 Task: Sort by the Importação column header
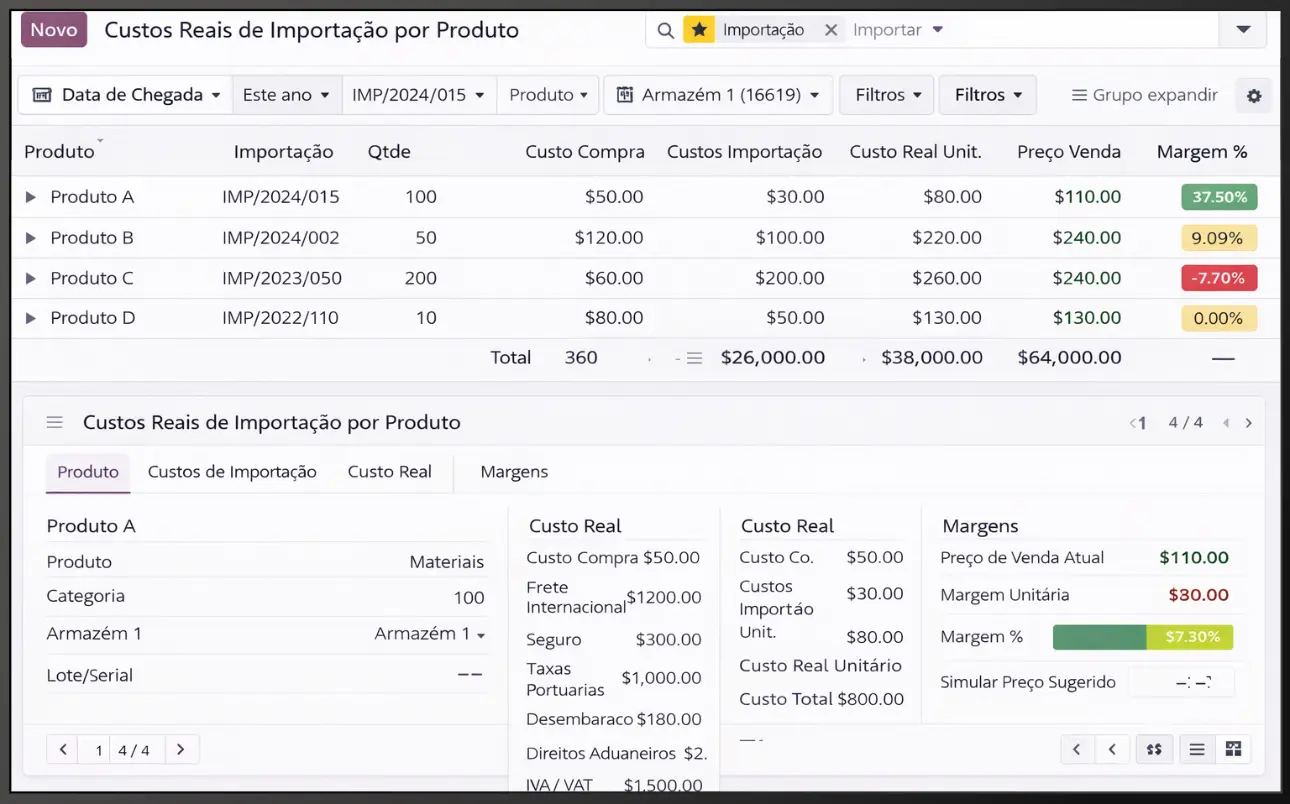coord(283,152)
